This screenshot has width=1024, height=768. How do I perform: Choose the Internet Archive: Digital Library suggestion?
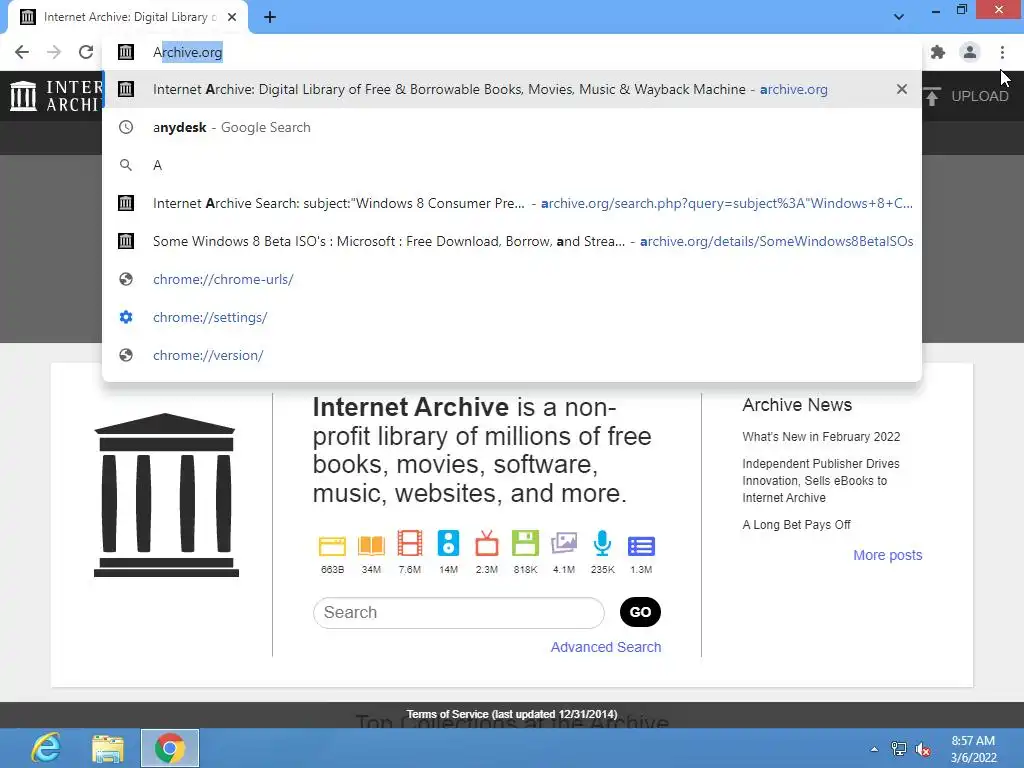(x=512, y=89)
